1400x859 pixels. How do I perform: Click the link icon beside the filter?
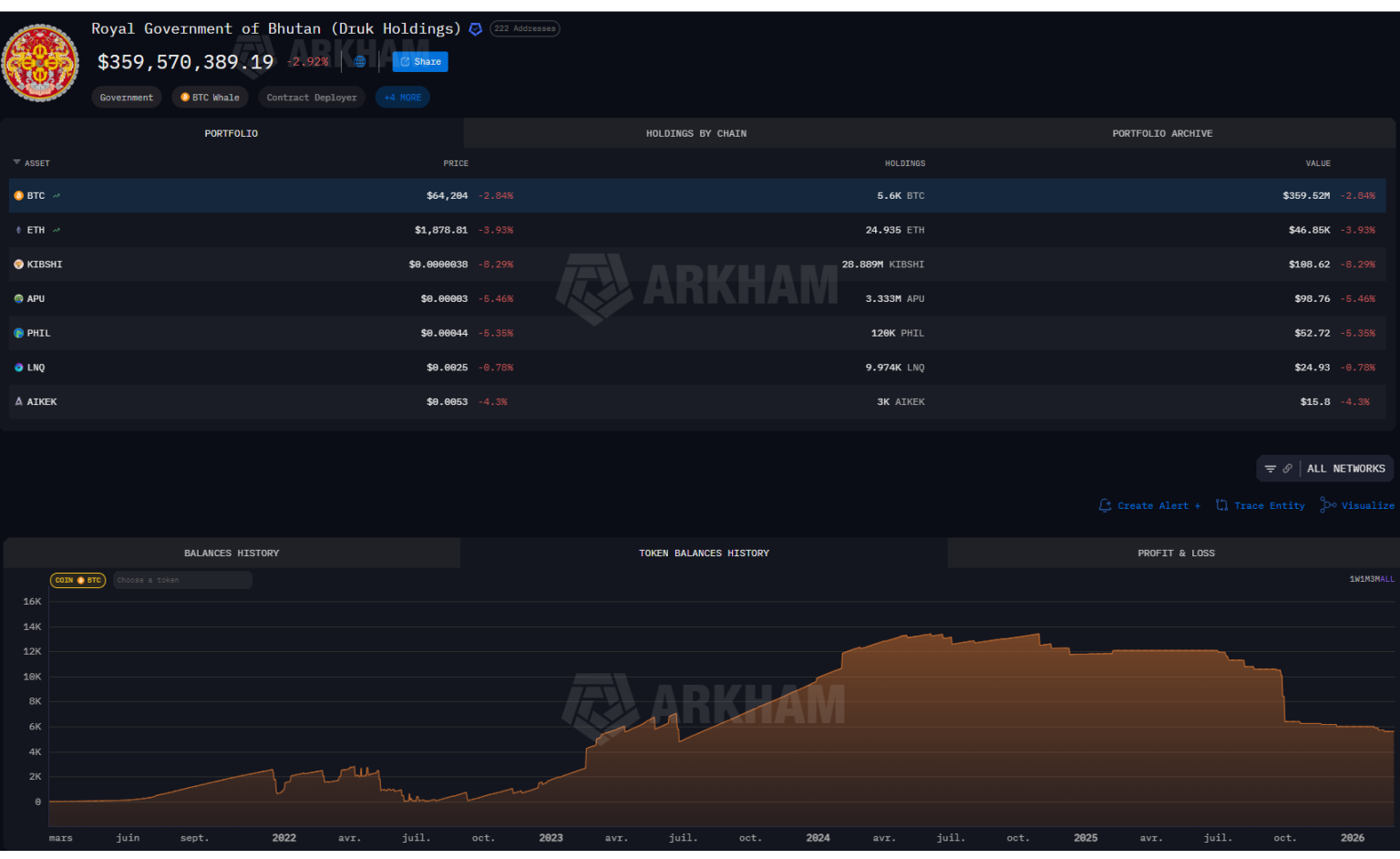coord(1287,468)
